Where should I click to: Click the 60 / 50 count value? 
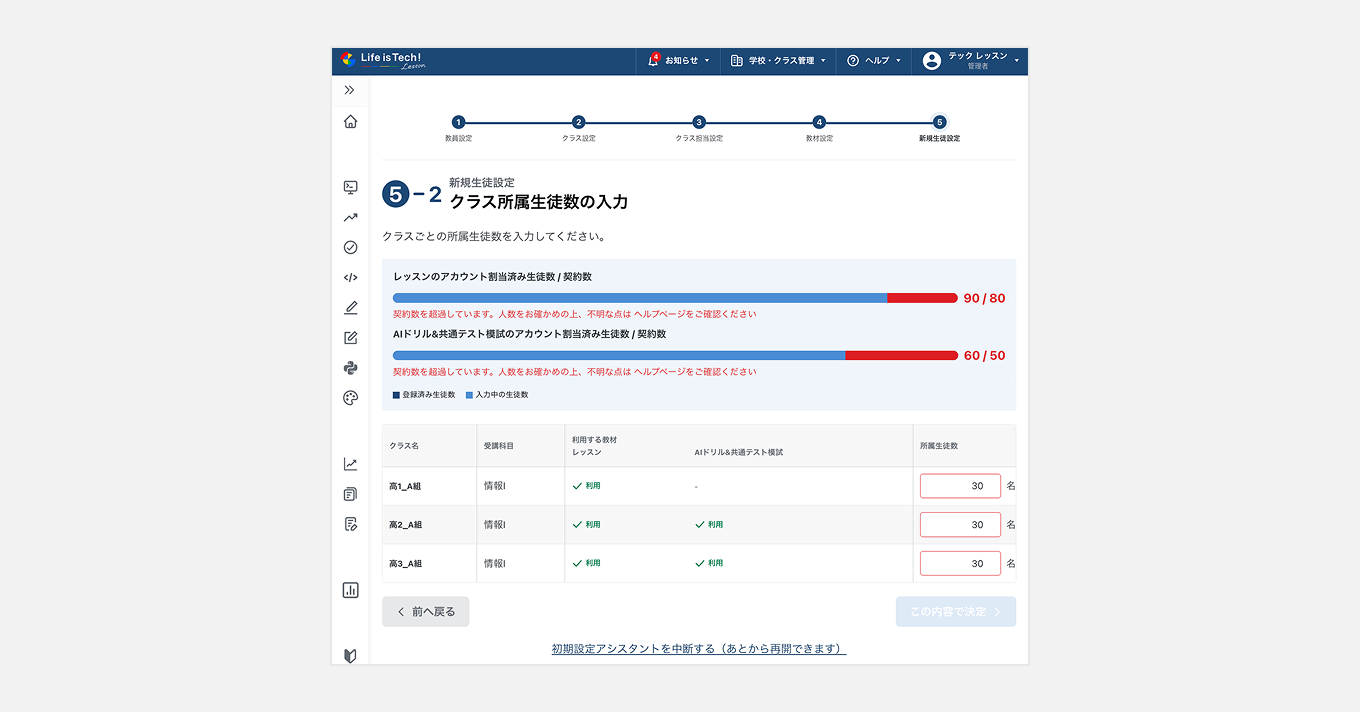point(985,355)
